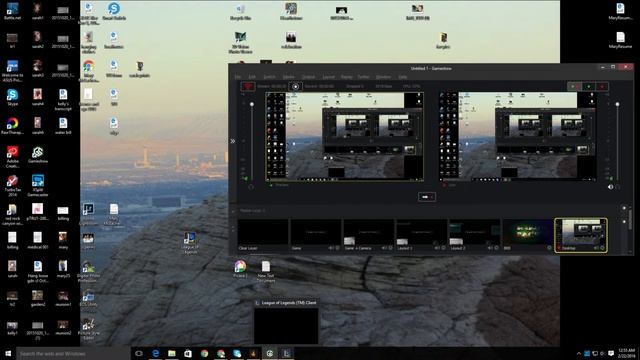Open the New Text Document desktop file
640x360 pixels.
point(266,271)
